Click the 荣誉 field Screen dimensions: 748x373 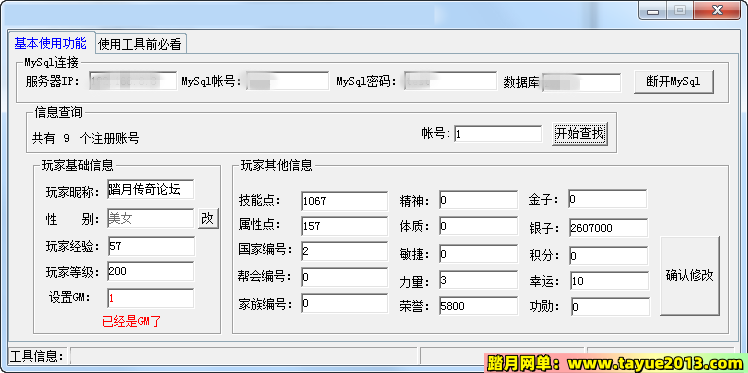(x=478, y=306)
